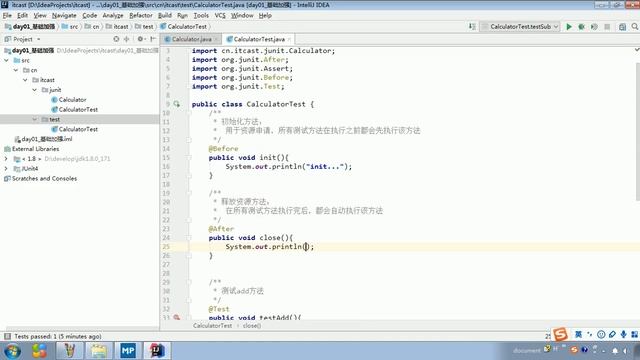The width and height of the screenshot is (640, 360).
Task: Click Sogou skin brush icon
Action: click(612, 334)
